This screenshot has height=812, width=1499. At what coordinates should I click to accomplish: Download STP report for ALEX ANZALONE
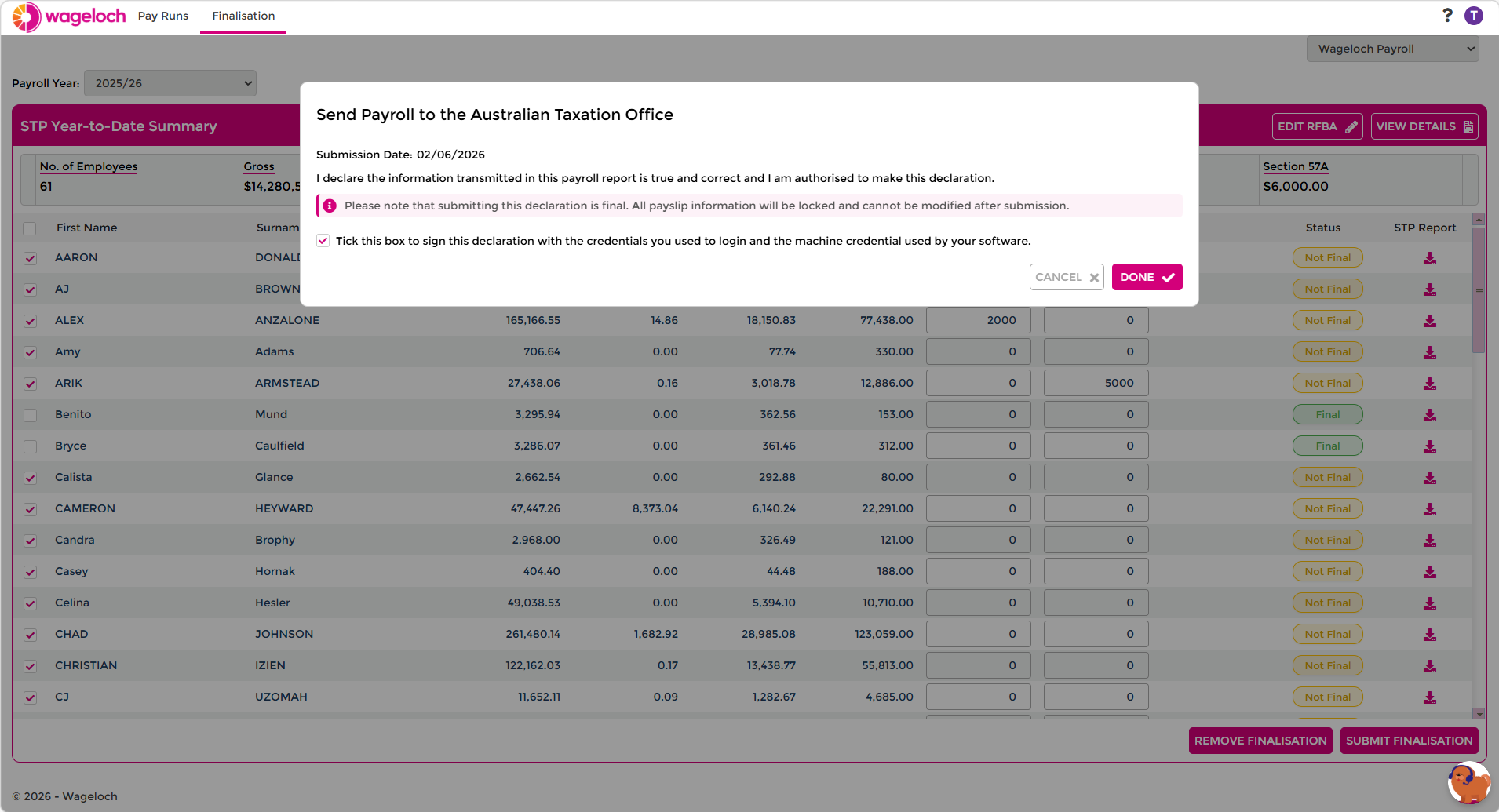[x=1430, y=321]
